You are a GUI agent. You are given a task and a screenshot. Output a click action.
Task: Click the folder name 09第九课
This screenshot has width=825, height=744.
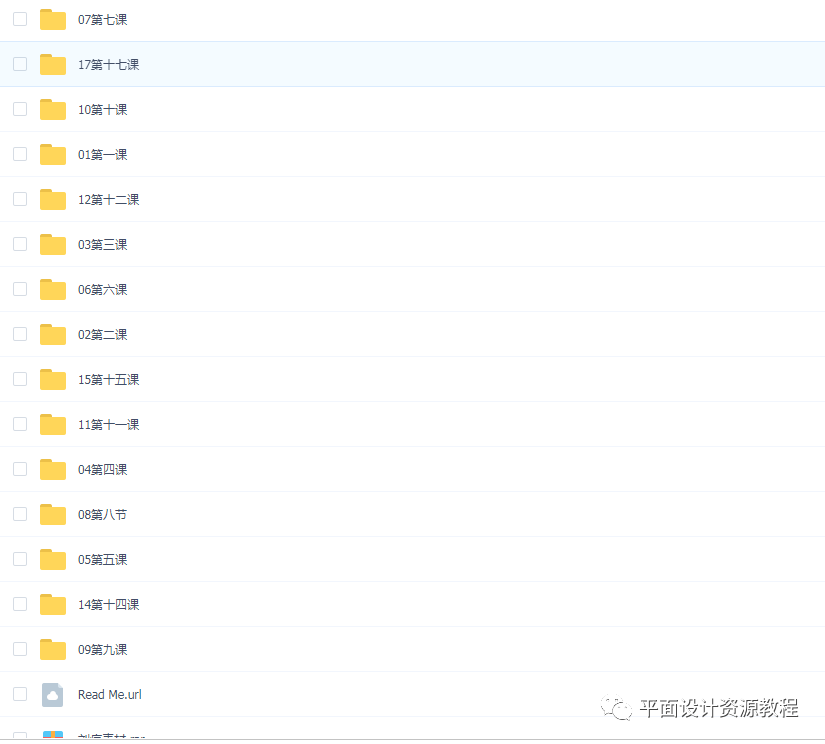(x=103, y=650)
